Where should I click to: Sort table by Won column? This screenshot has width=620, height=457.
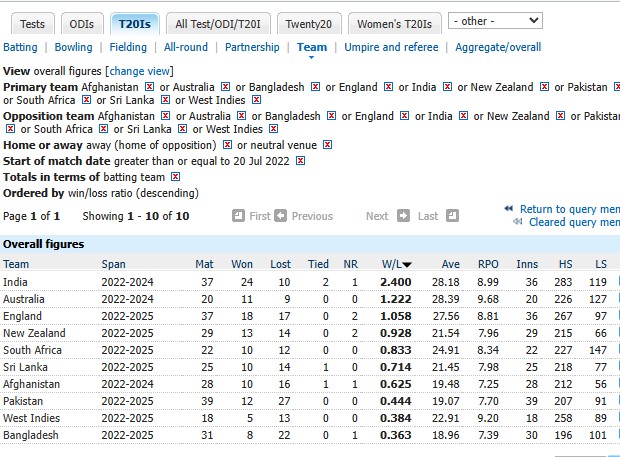pyautogui.click(x=242, y=264)
